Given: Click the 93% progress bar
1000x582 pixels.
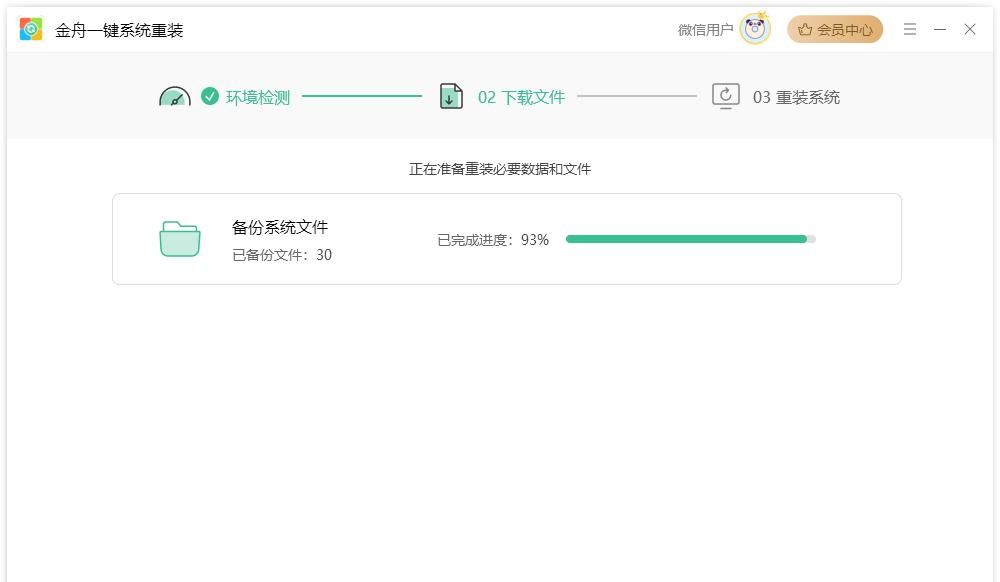Looking at the screenshot, I should pos(688,239).
